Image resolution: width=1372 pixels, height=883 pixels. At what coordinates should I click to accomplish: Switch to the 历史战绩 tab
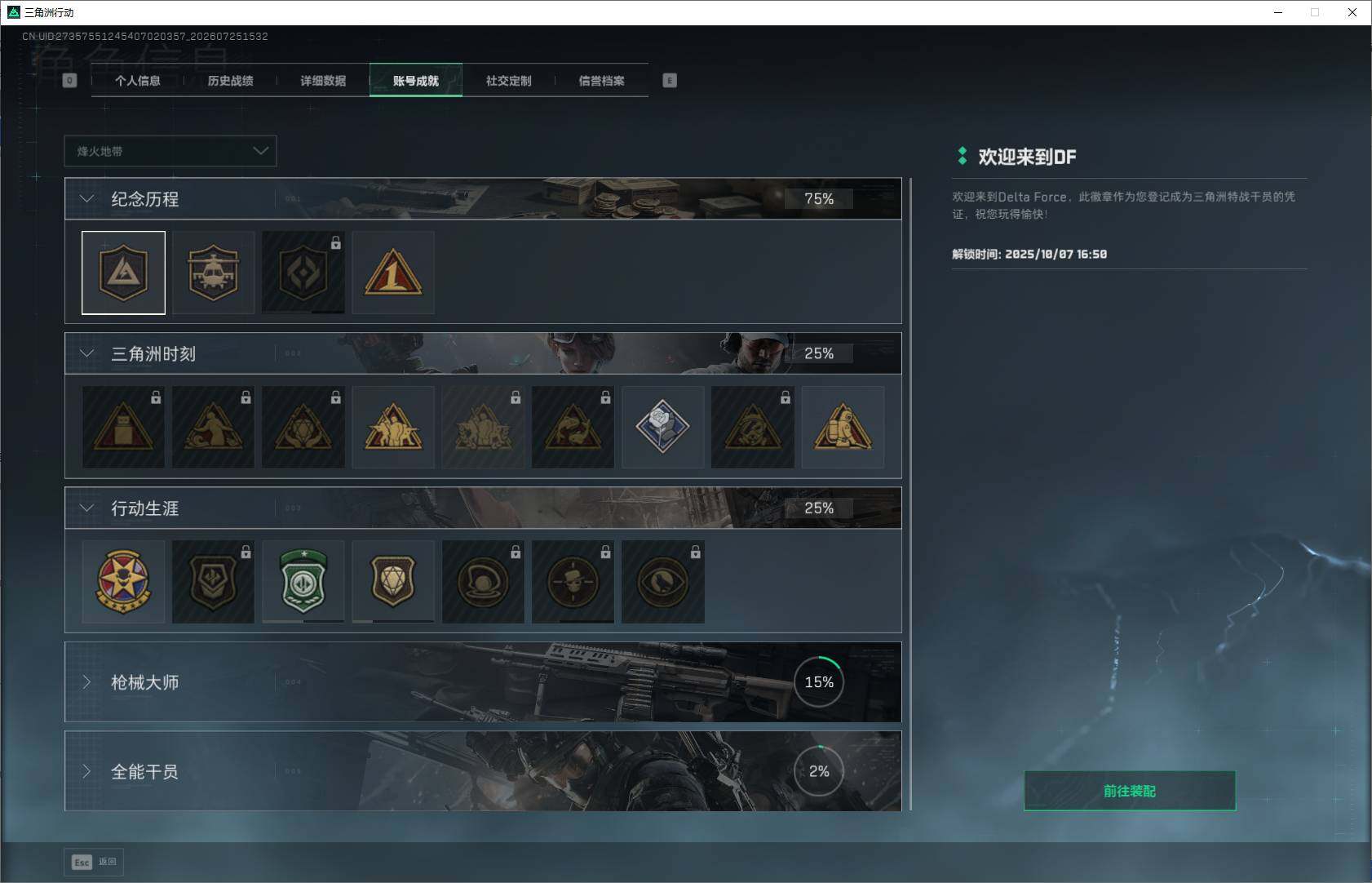click(x=231, y=80)
